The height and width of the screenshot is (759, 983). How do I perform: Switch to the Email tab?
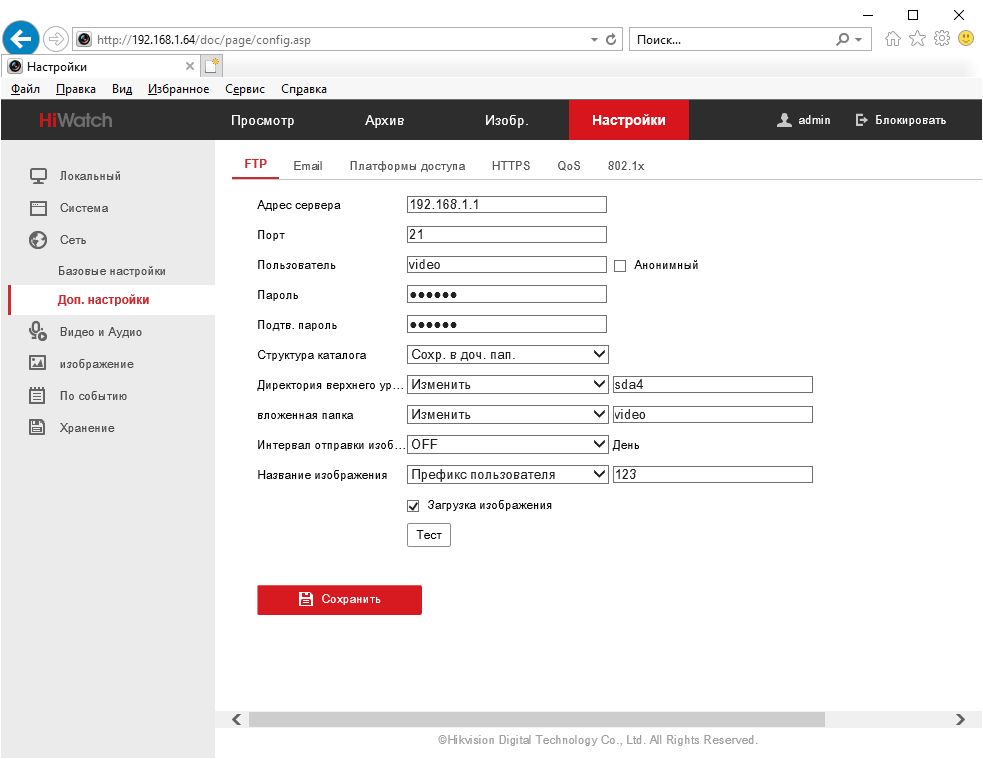coord(308,166)
